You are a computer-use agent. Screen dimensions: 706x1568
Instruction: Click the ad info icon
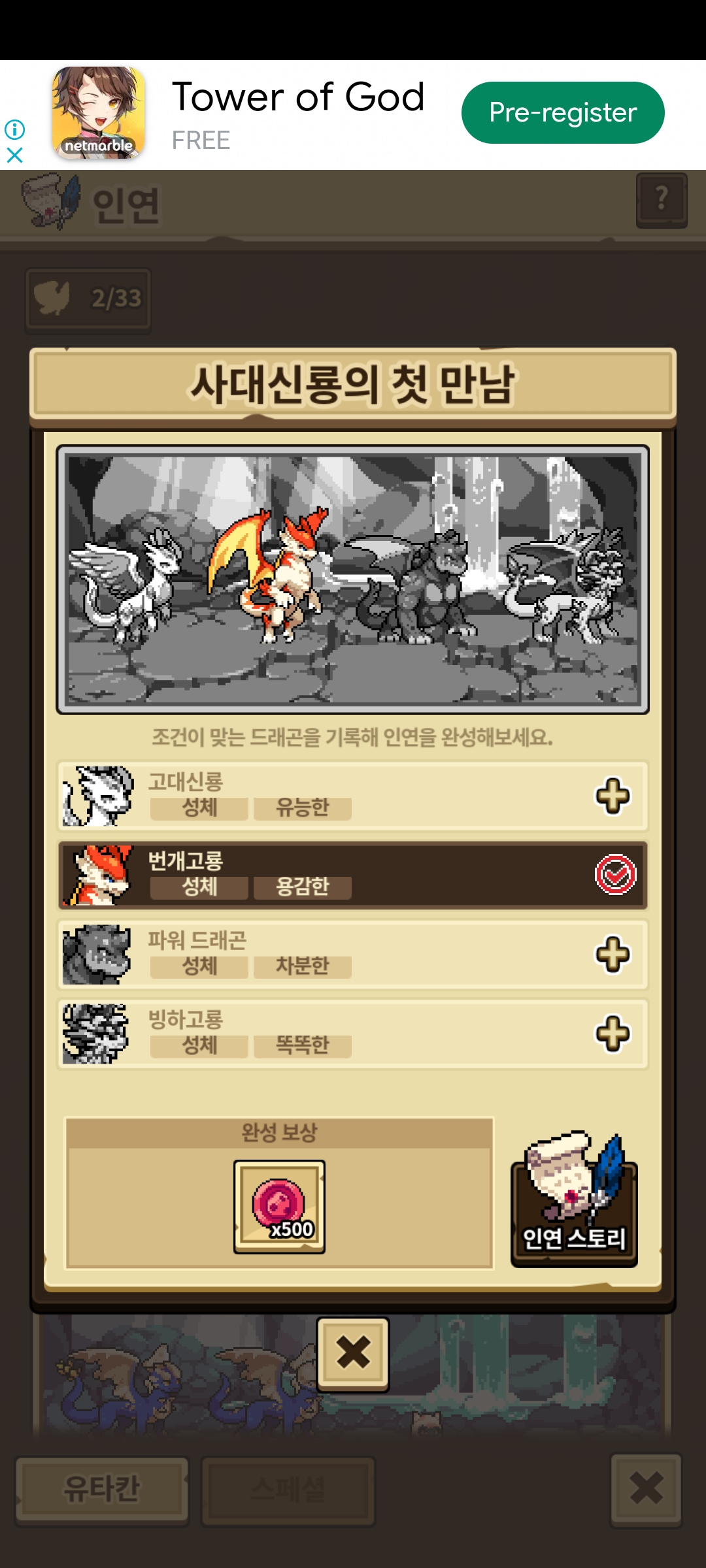[14, 129]
